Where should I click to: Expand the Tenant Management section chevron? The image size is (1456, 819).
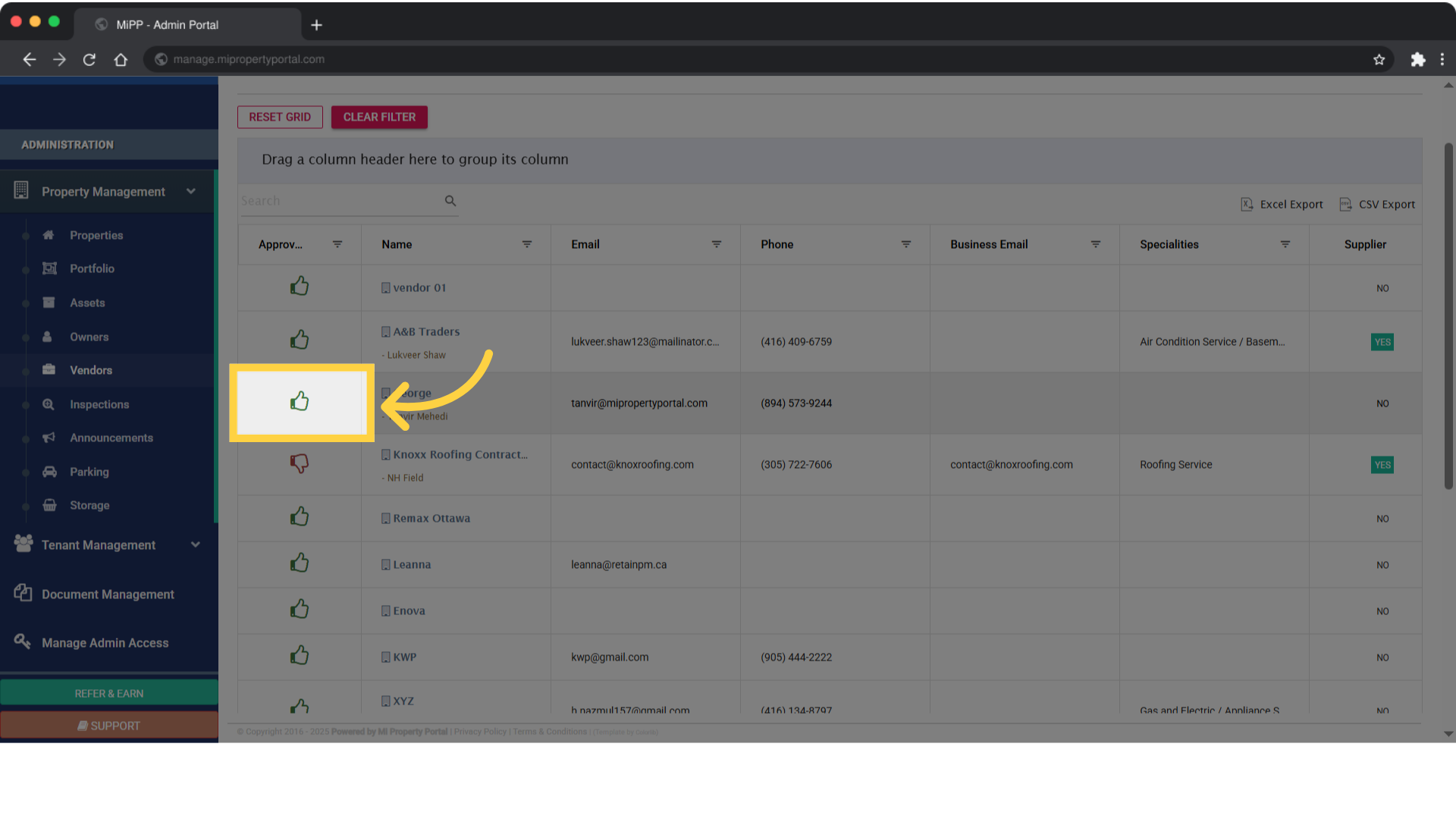coord(196,544)
